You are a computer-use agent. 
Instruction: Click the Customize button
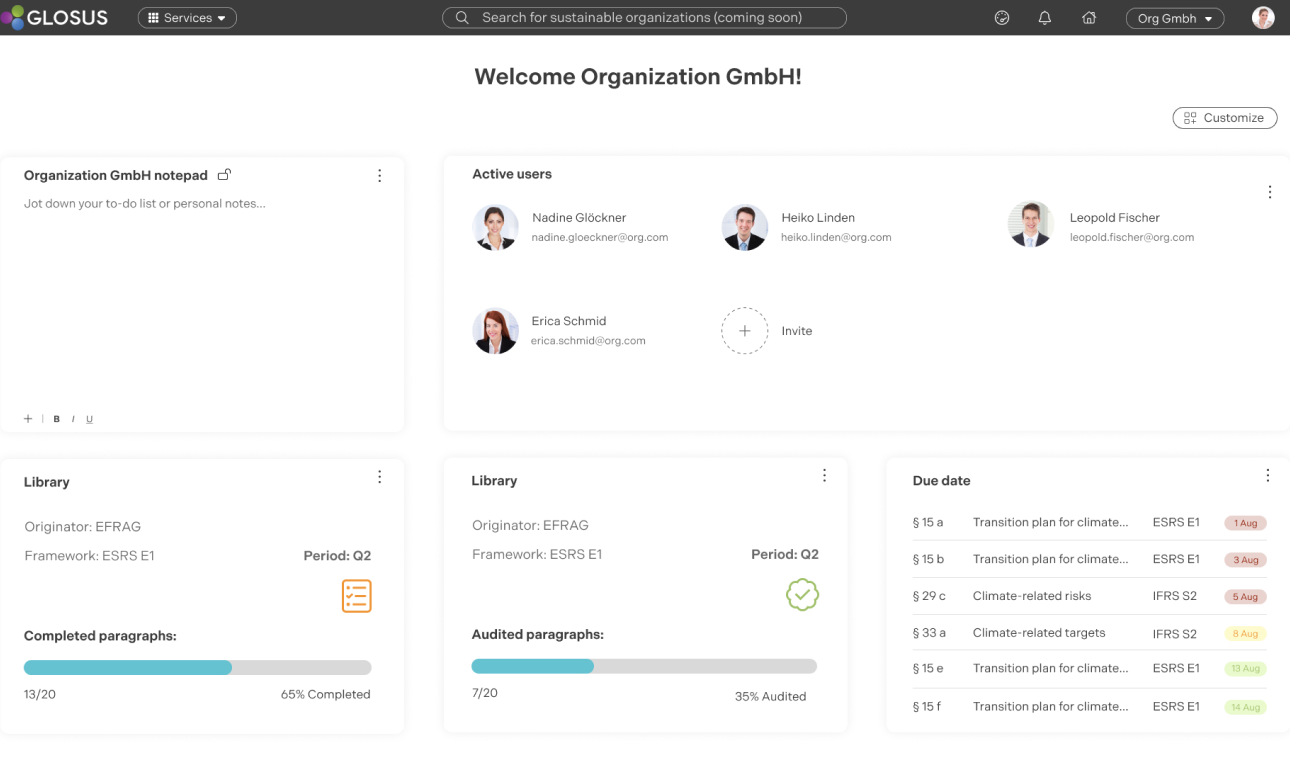1225,118
